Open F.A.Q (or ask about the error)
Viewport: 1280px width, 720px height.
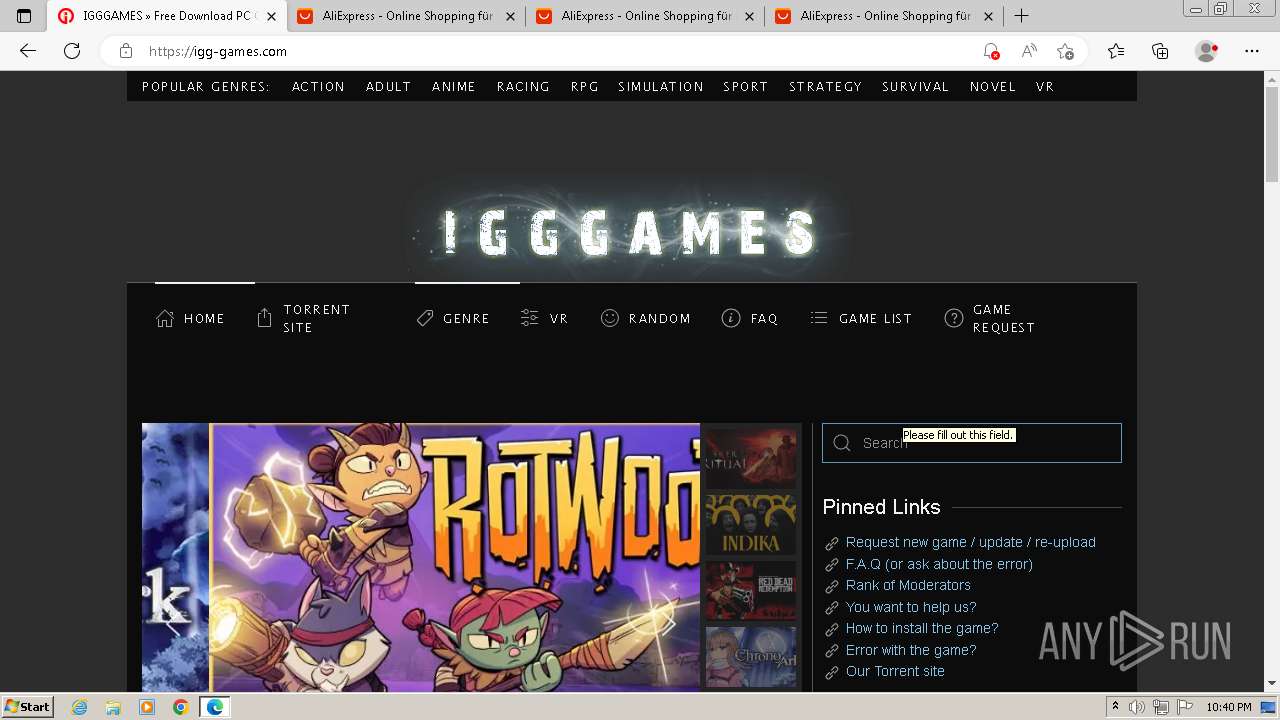939,564
